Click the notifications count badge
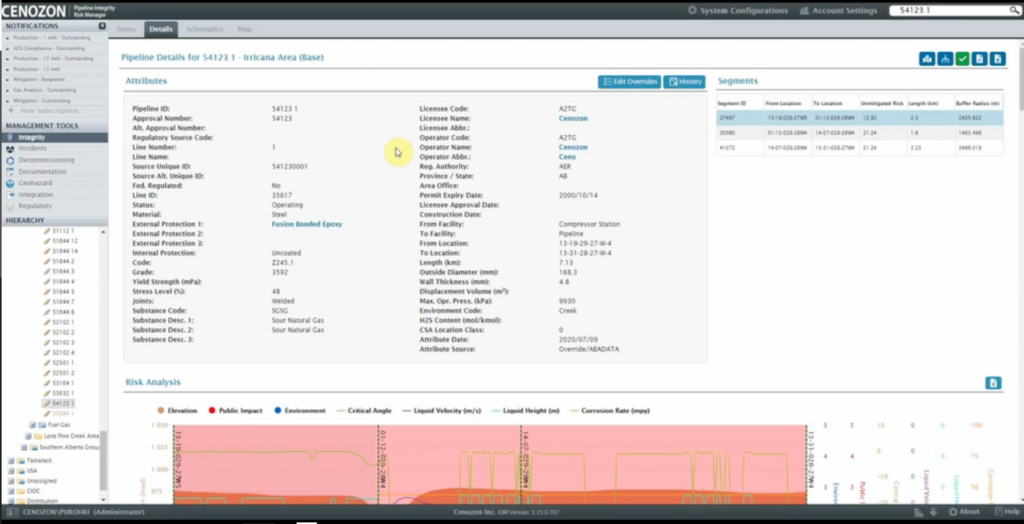This screenshot has width=1024, height=524. 102,26
